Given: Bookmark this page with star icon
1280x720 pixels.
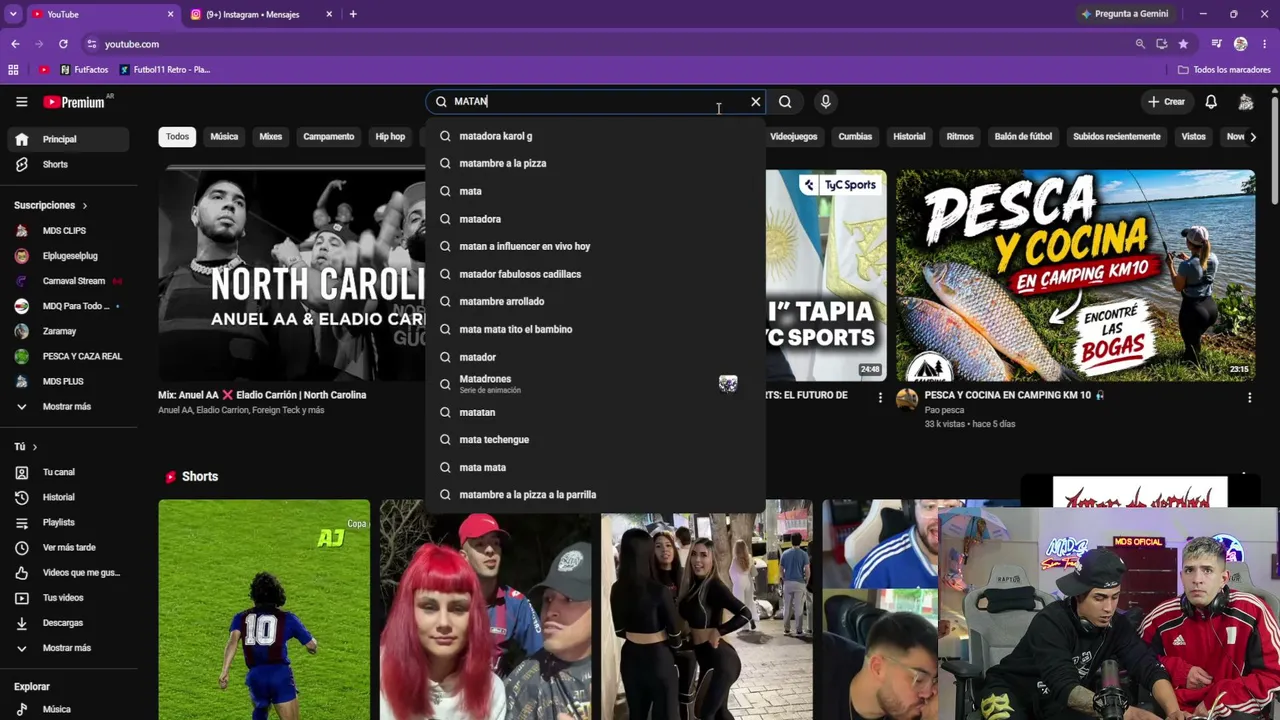Looking at the screenshot, I should pos(1183,44).
